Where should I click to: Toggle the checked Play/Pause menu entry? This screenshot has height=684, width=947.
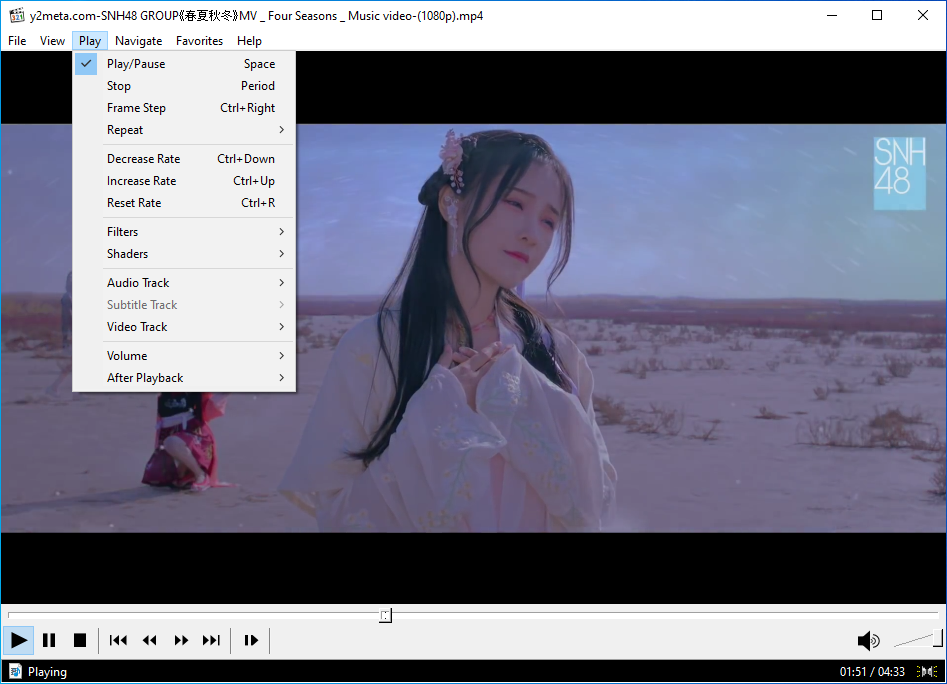tap(136, 64)
